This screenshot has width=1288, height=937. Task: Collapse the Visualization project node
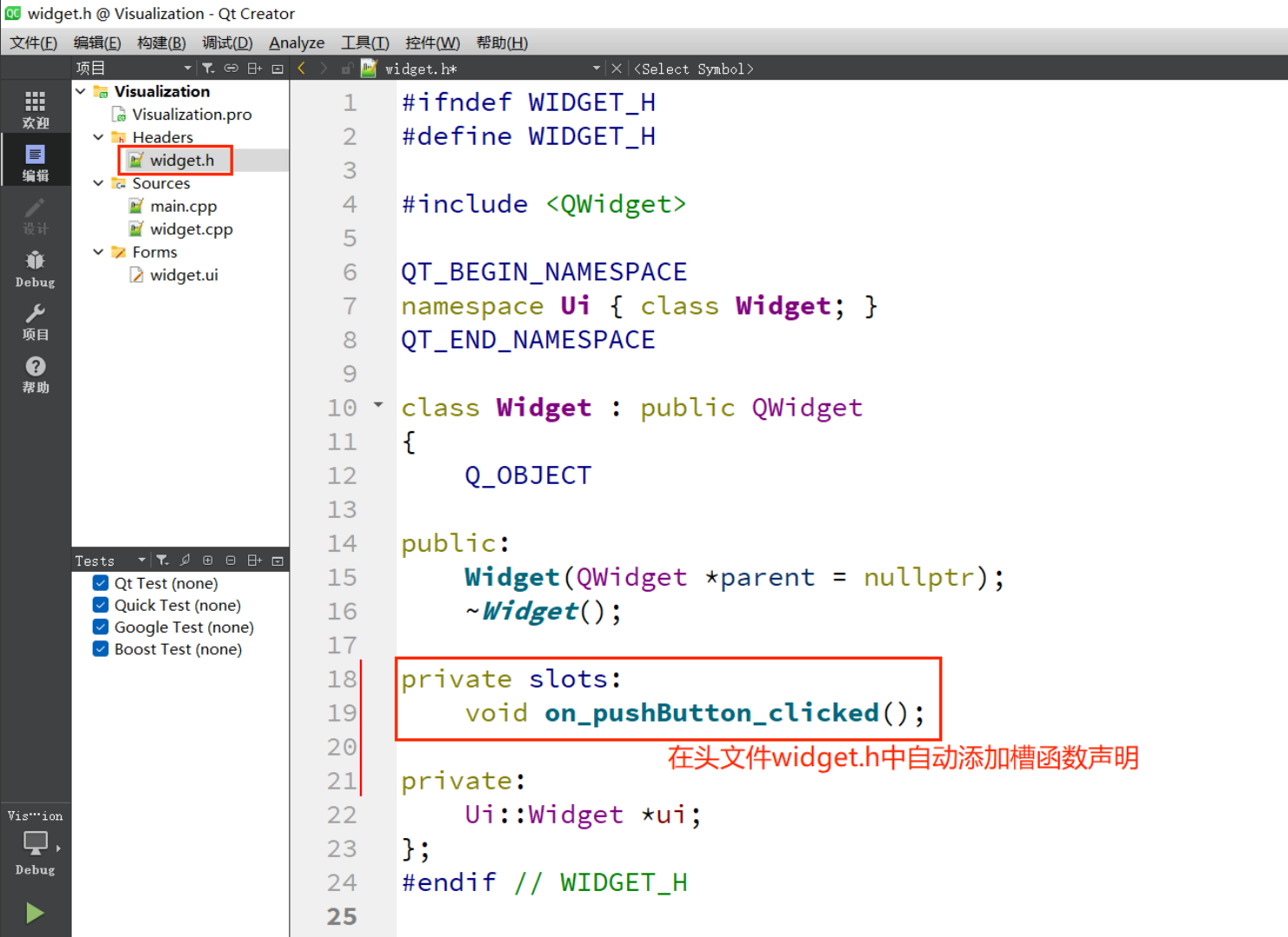coord(81,91)
